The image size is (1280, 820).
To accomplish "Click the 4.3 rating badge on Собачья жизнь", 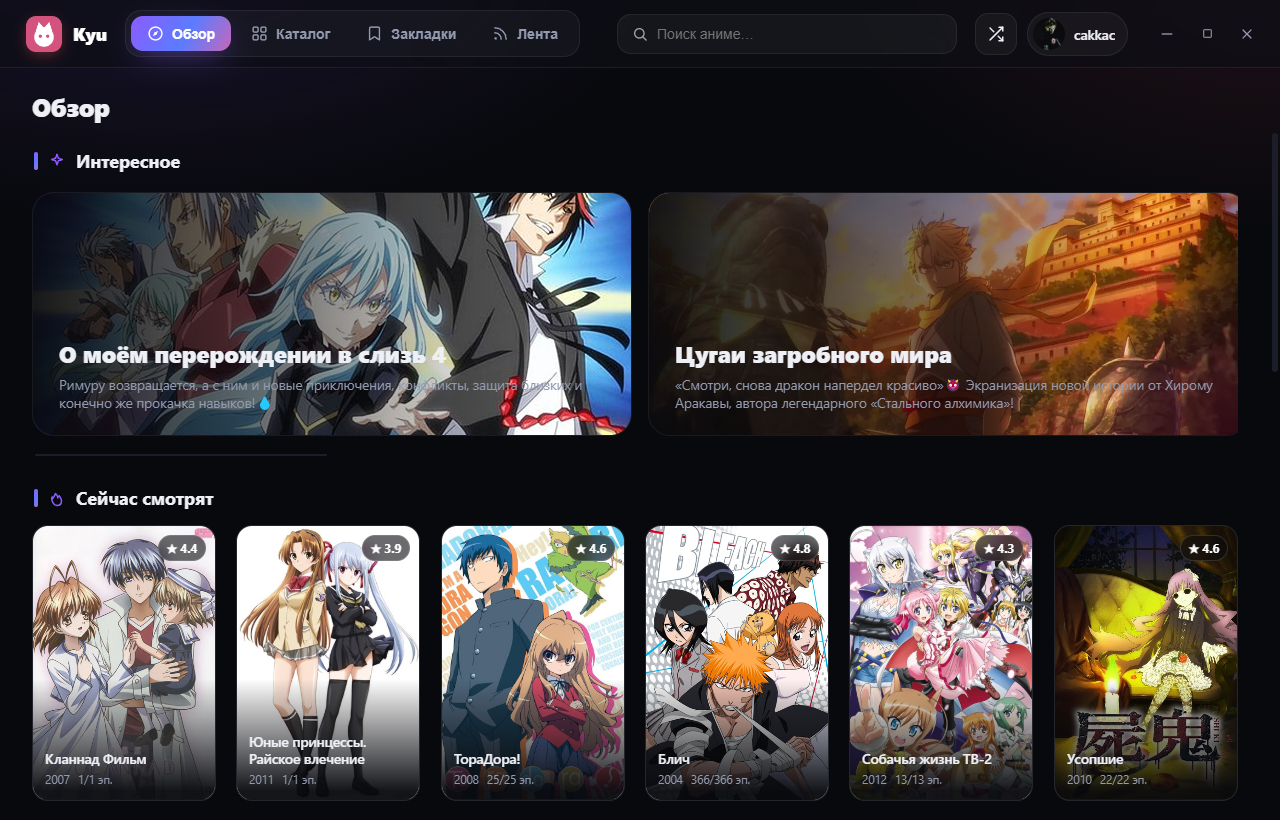I will [999, 548].
